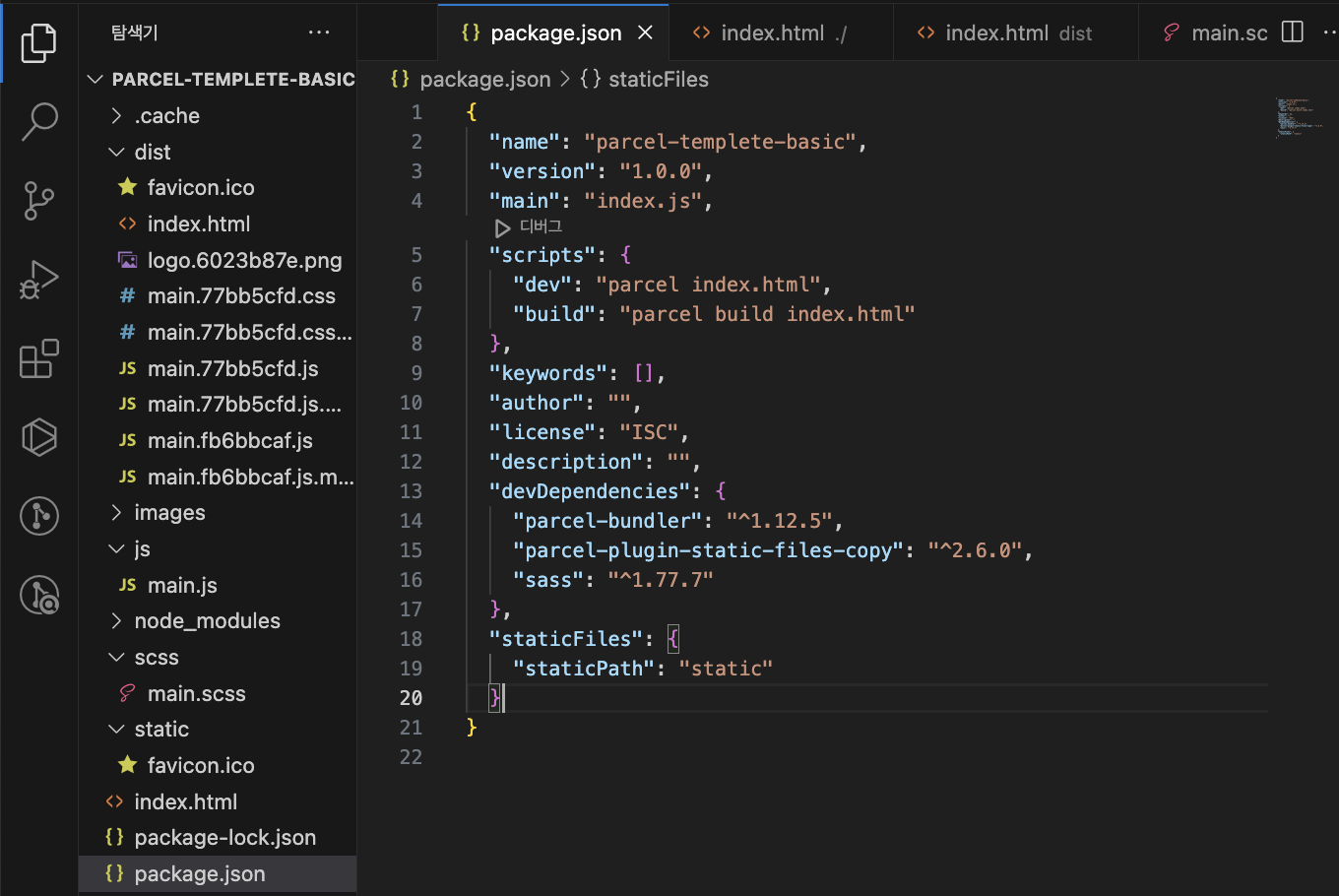1339x896 pixels.
Task: Click the "^1.77.7" sass version
Action: [660, 580]
